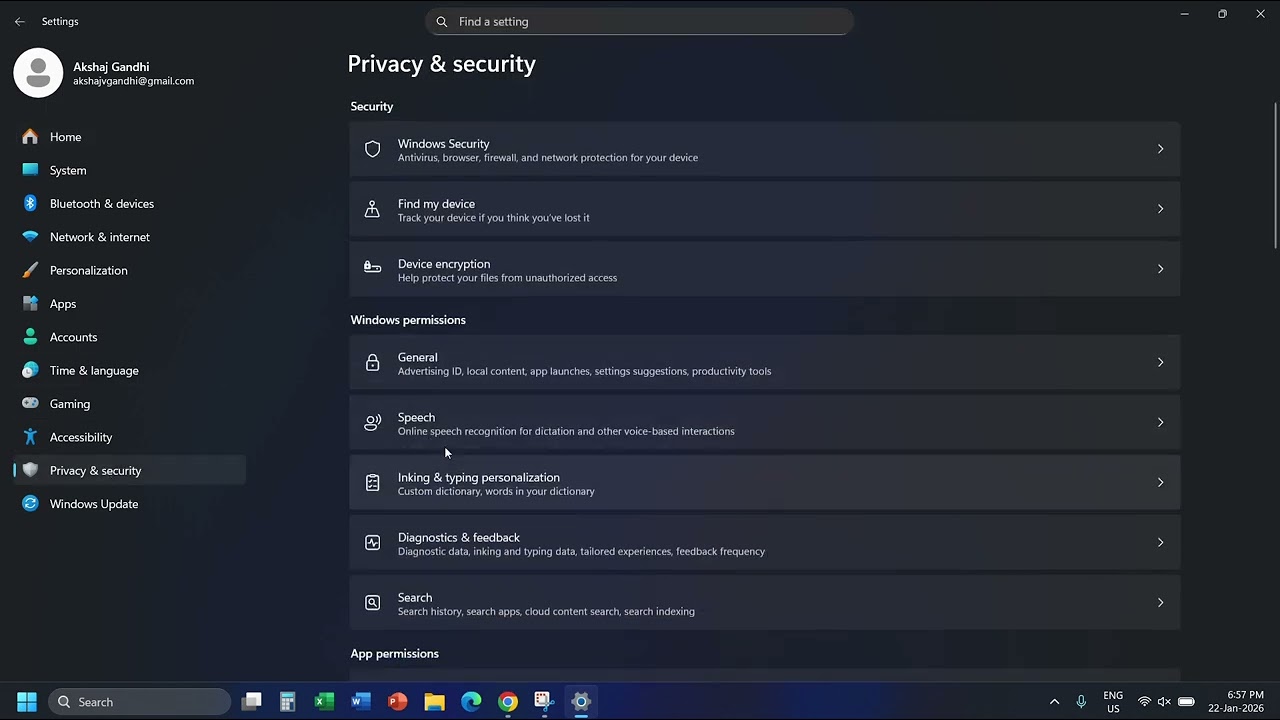Click the Apps icon in sidebar
This screenshot has height=720, width=1280.
tap(30, 304)
